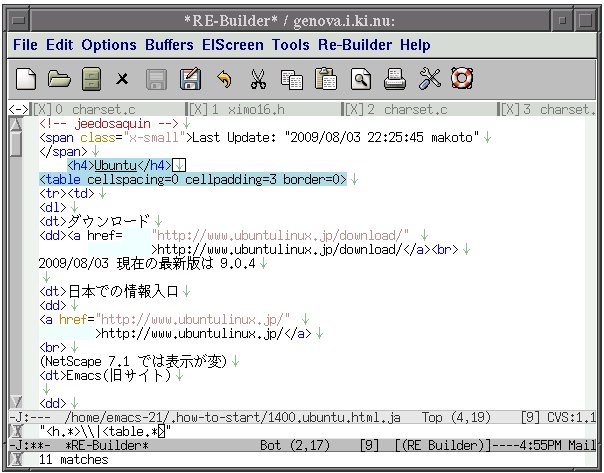Click "(RE Builder)" mode indicator
This screenshot has width=604, height=473.
(443, 446)
